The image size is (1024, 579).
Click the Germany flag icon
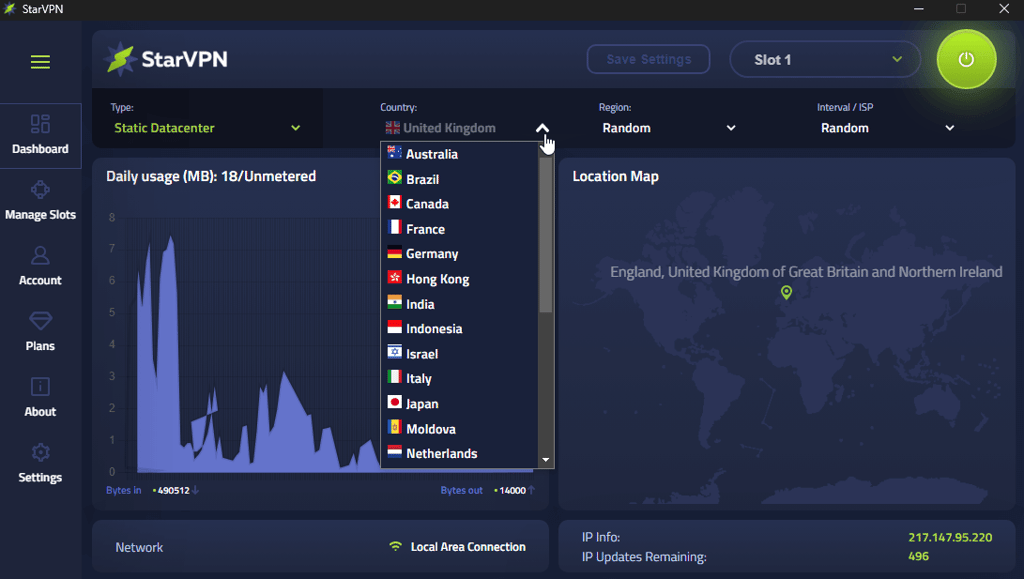point(394,252)
